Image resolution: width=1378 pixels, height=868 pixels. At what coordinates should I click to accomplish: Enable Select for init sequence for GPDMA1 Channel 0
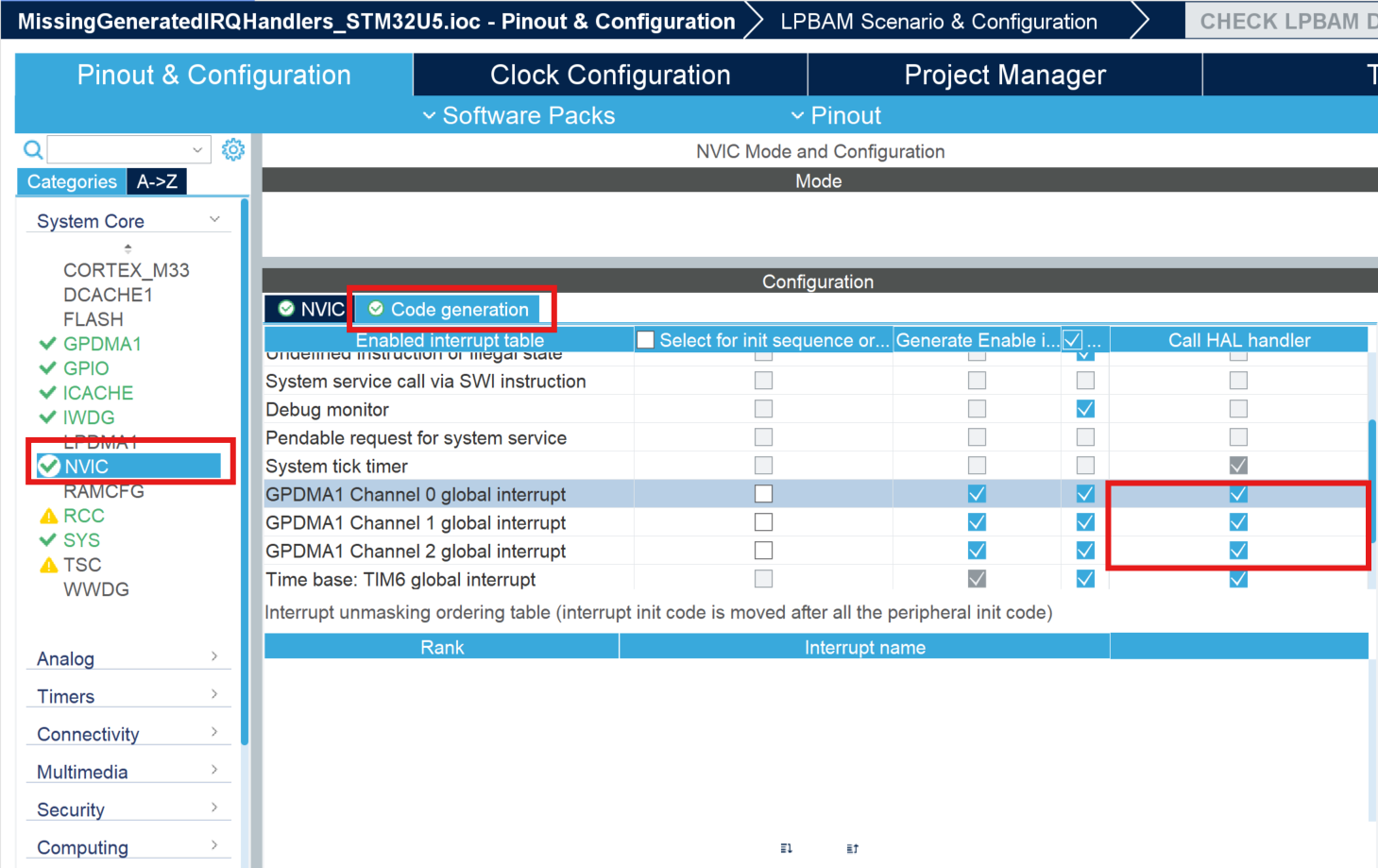tap(762, 493)
